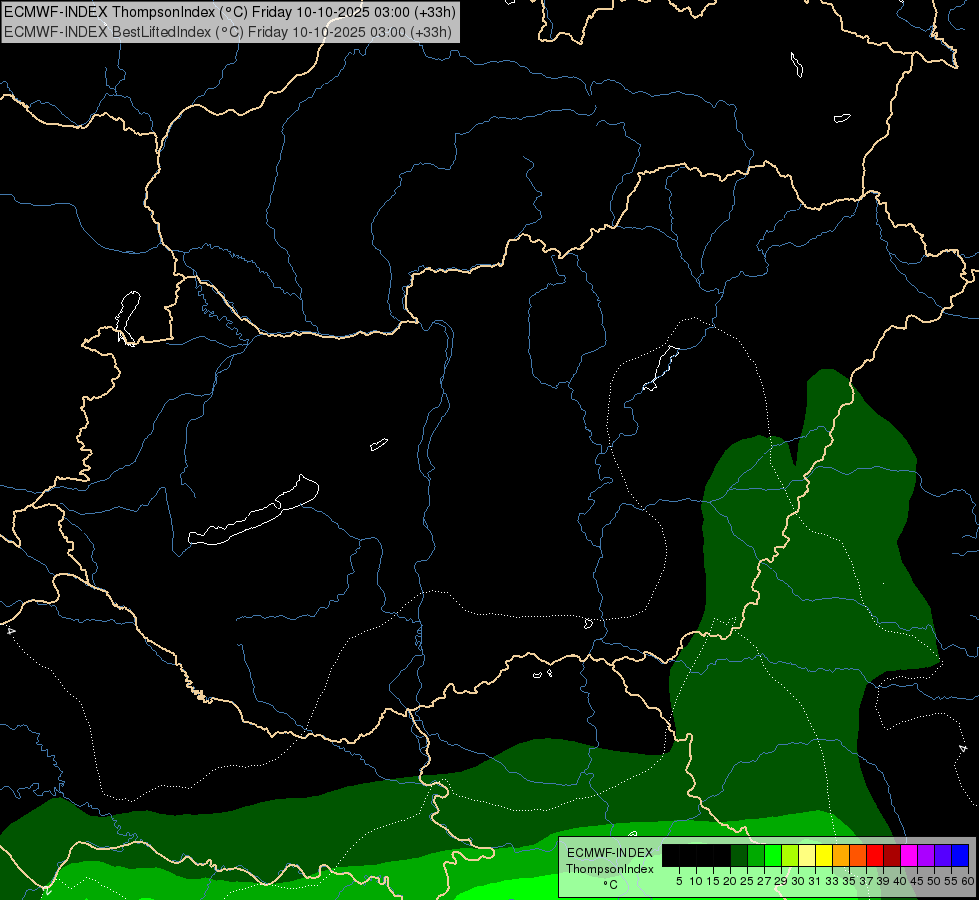Click the legend tick value '55'

tap(951, 881)
